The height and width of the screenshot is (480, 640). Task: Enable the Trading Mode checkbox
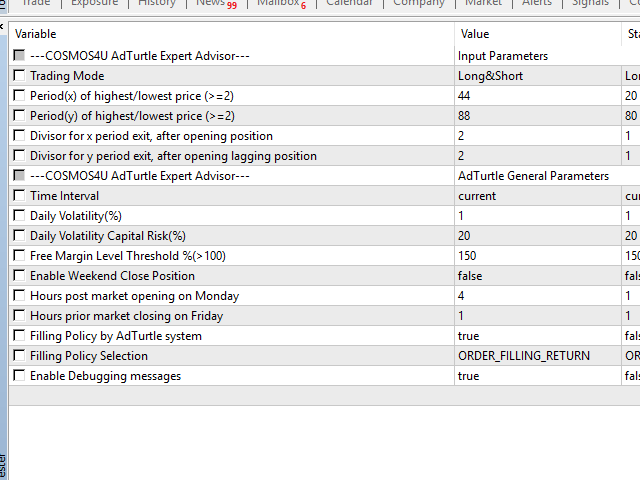[20, 76]
